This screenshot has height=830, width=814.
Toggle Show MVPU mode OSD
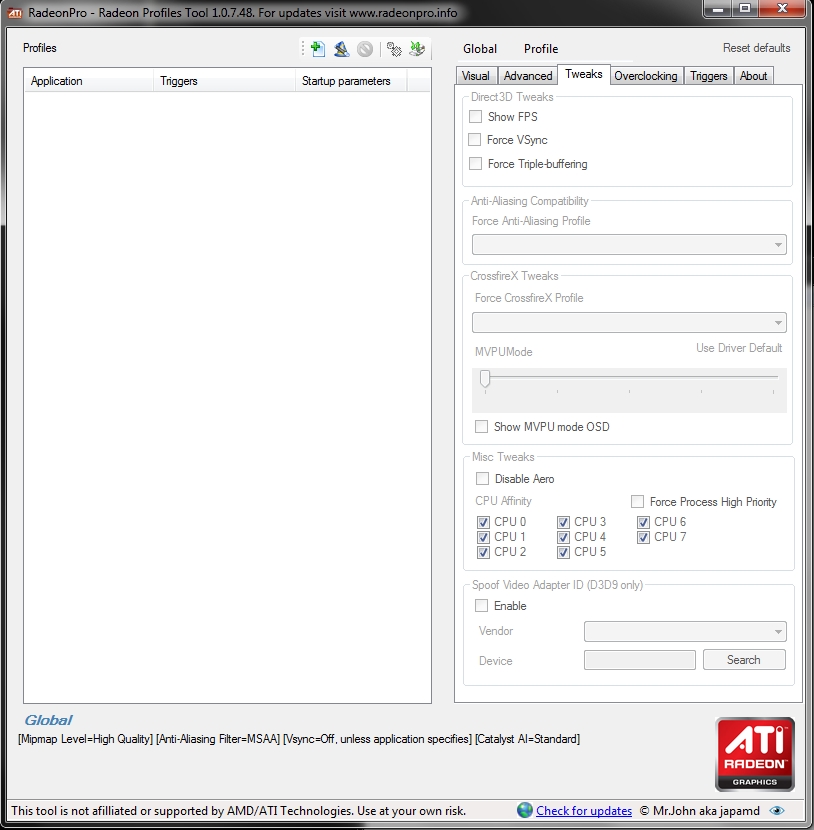pos(481,426)
